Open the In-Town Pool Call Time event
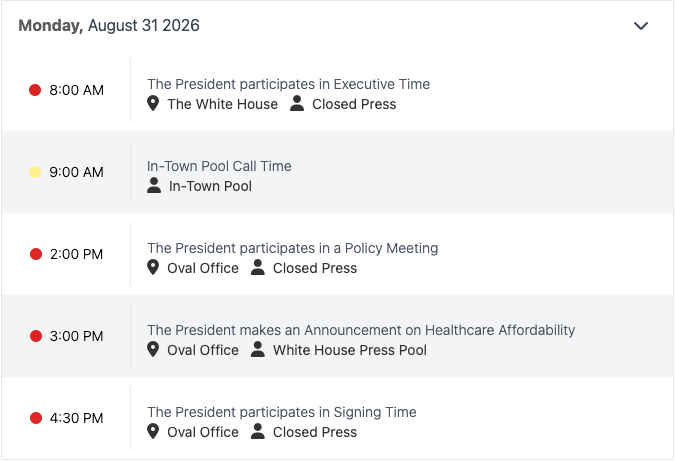This screenshot has width=675, height=461. (x=219, y=166)
